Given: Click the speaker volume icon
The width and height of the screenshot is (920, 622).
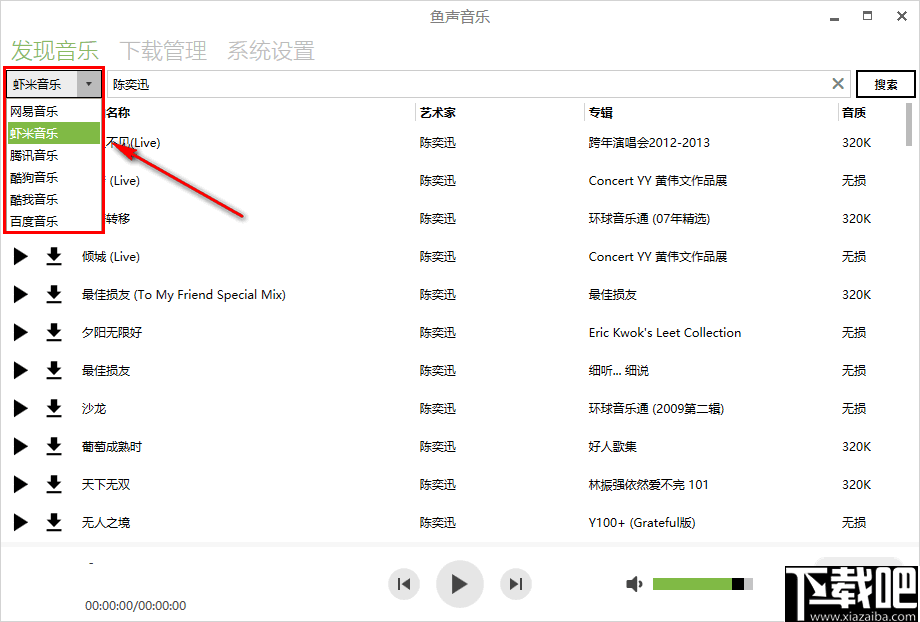Looking at the screenshot, I should pyautogui.click(x=634, y=583).
